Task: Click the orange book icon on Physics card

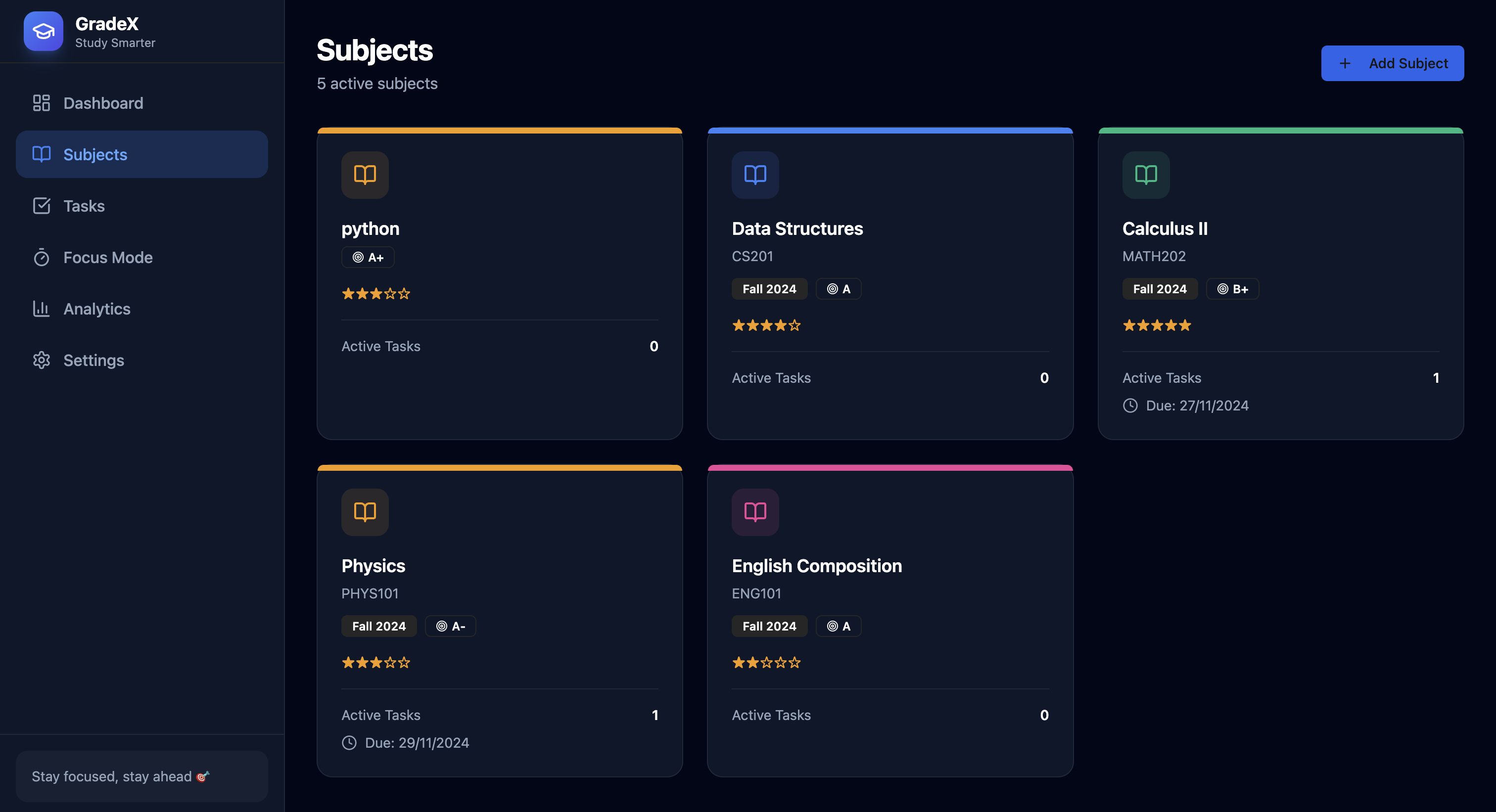Action: (365, 512)
